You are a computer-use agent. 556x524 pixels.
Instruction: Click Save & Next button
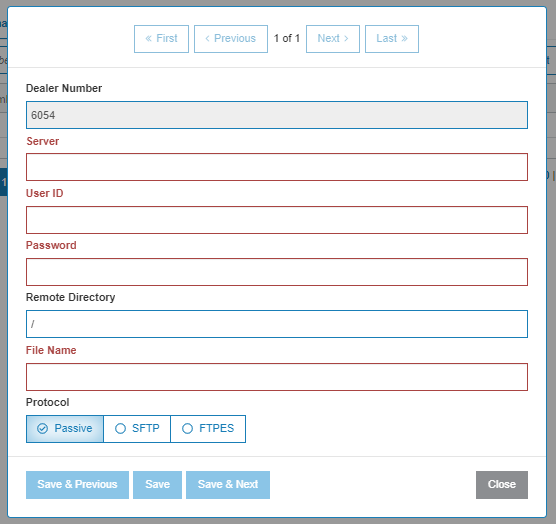click(x=228, y=485)
